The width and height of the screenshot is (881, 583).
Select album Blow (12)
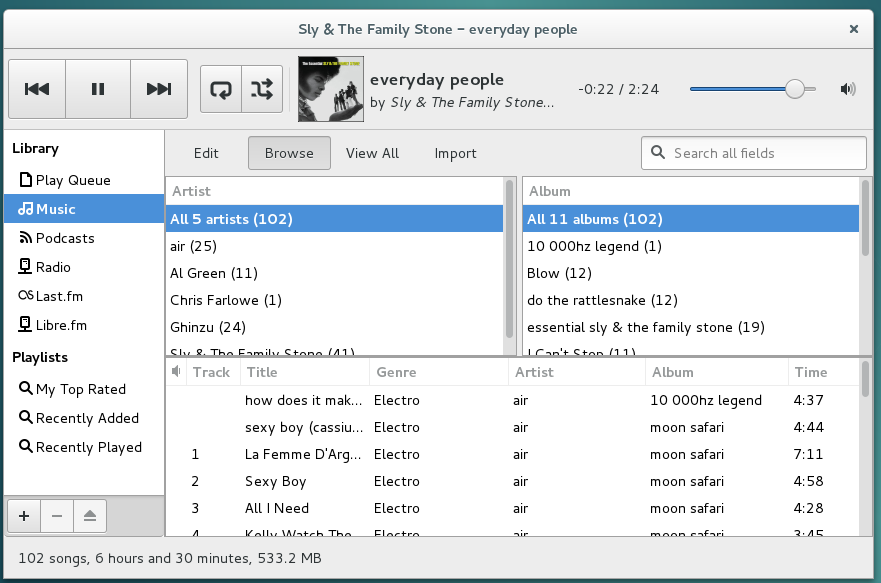(691, 273)
